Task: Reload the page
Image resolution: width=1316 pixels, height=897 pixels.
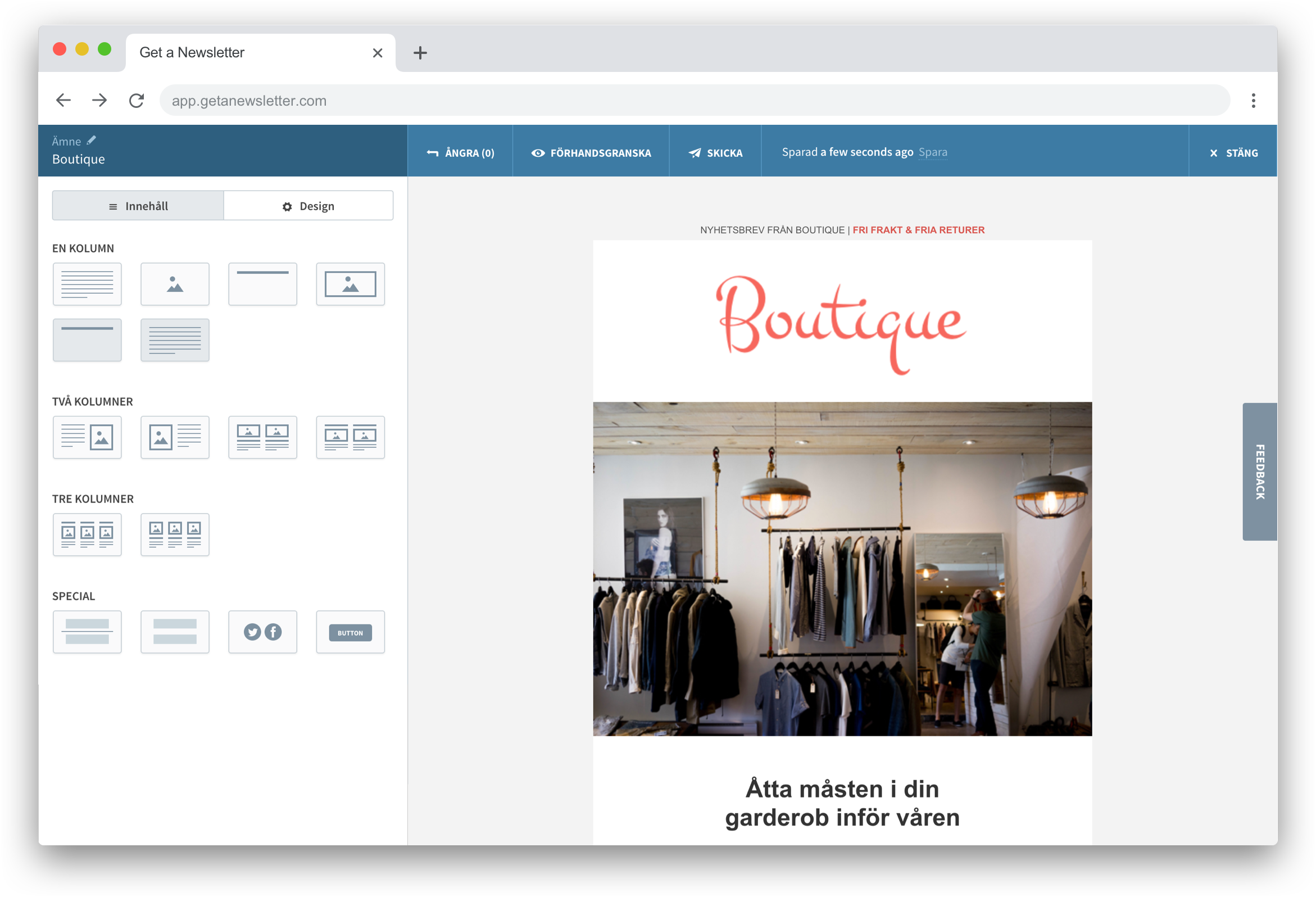Action: 137,100
